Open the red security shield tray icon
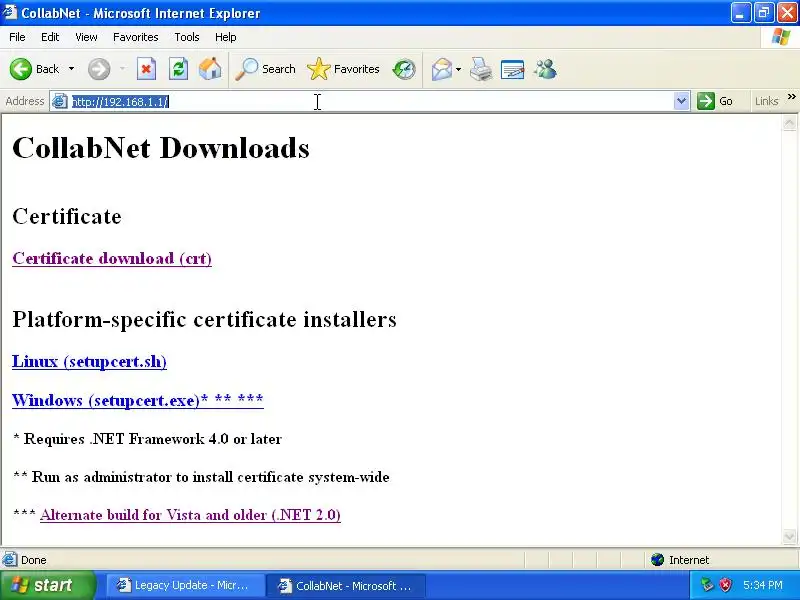Screen dimensions: 800x600 point(726,585)
